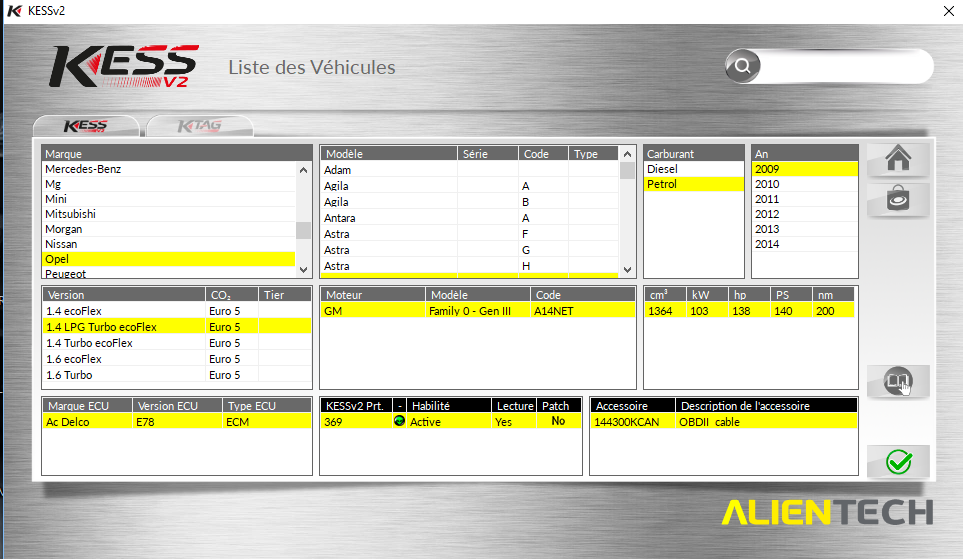The width and height of the screenshot is (963, 559).
Task: Select year 2013
Action: point(805,229)
